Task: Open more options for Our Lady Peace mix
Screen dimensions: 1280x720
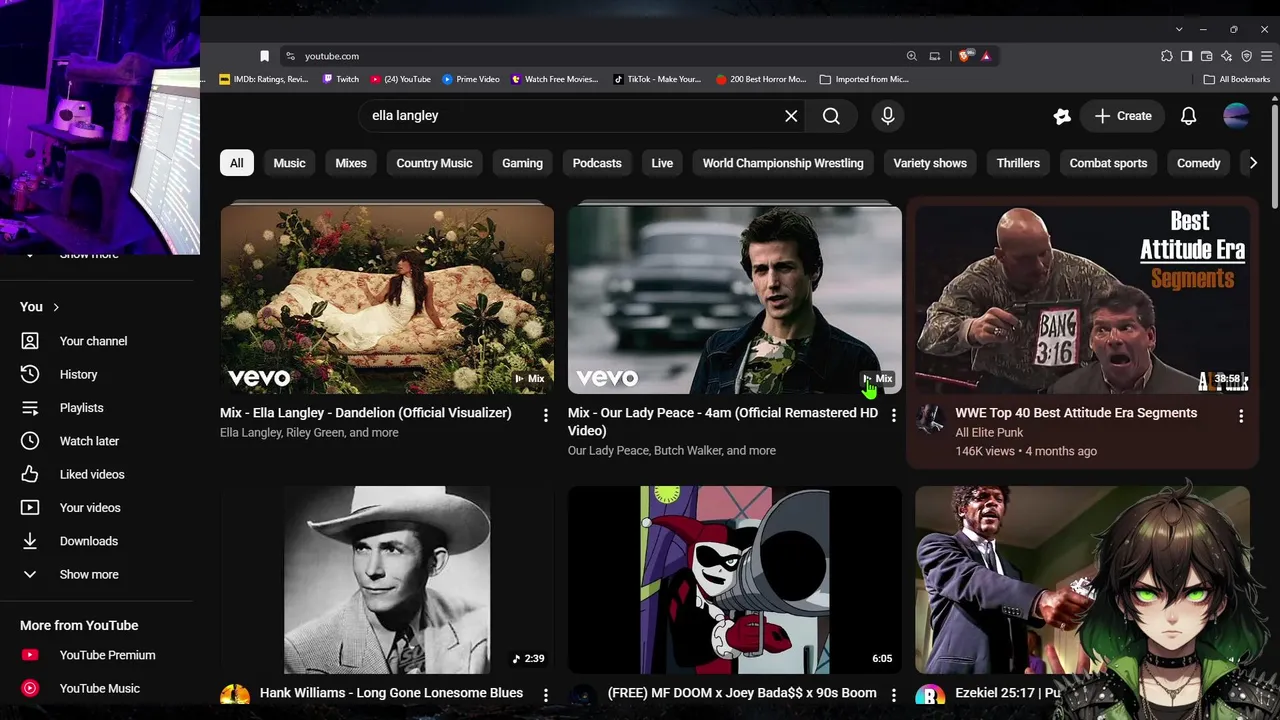Action: point(893,414)
